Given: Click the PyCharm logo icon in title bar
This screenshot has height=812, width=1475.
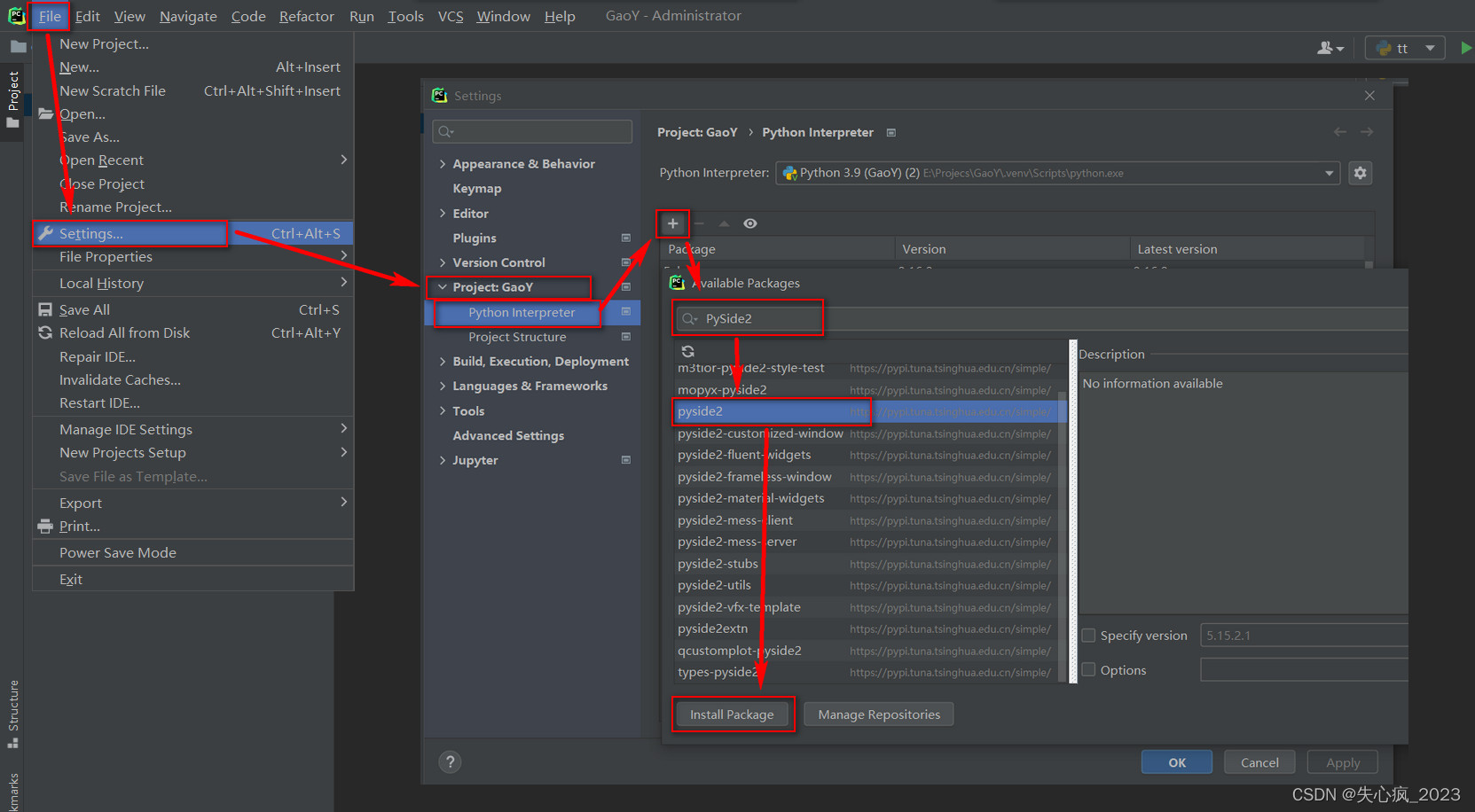Looking at the screenshot, I should pos(16,16).
